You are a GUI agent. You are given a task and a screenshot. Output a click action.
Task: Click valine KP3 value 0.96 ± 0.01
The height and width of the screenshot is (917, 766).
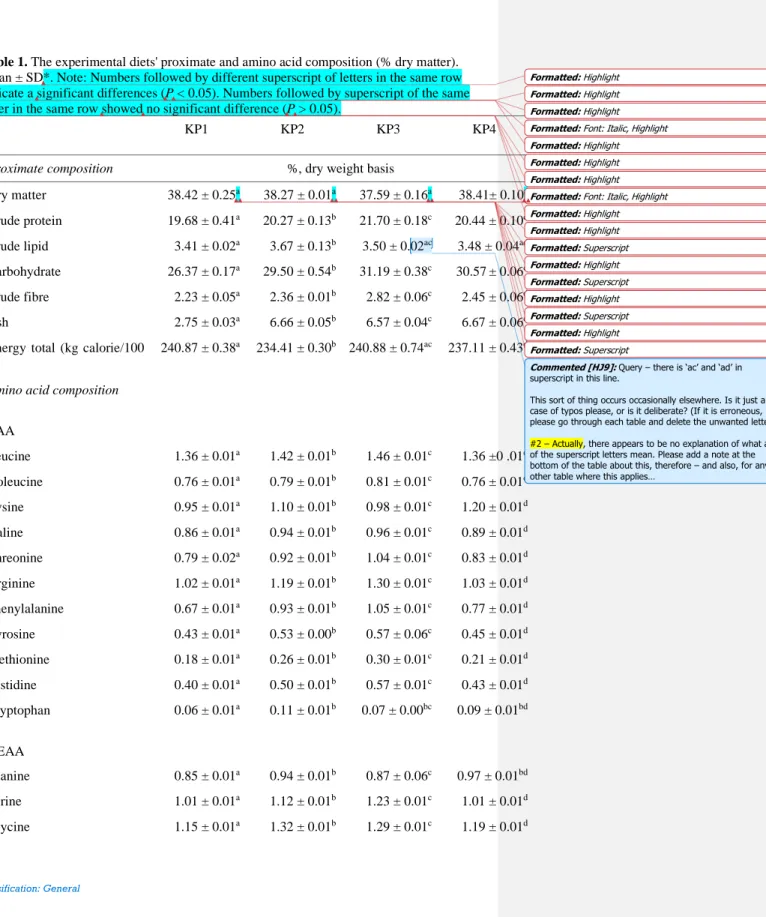click(x=399, y=533)
